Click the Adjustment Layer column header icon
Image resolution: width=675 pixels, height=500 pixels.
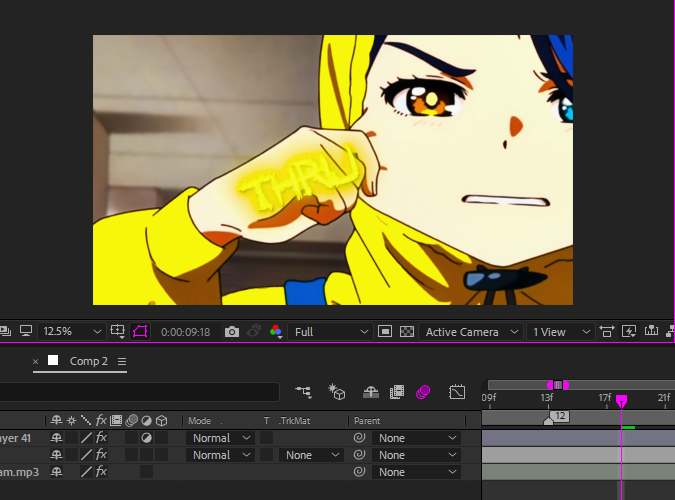[x=146, y=421]
